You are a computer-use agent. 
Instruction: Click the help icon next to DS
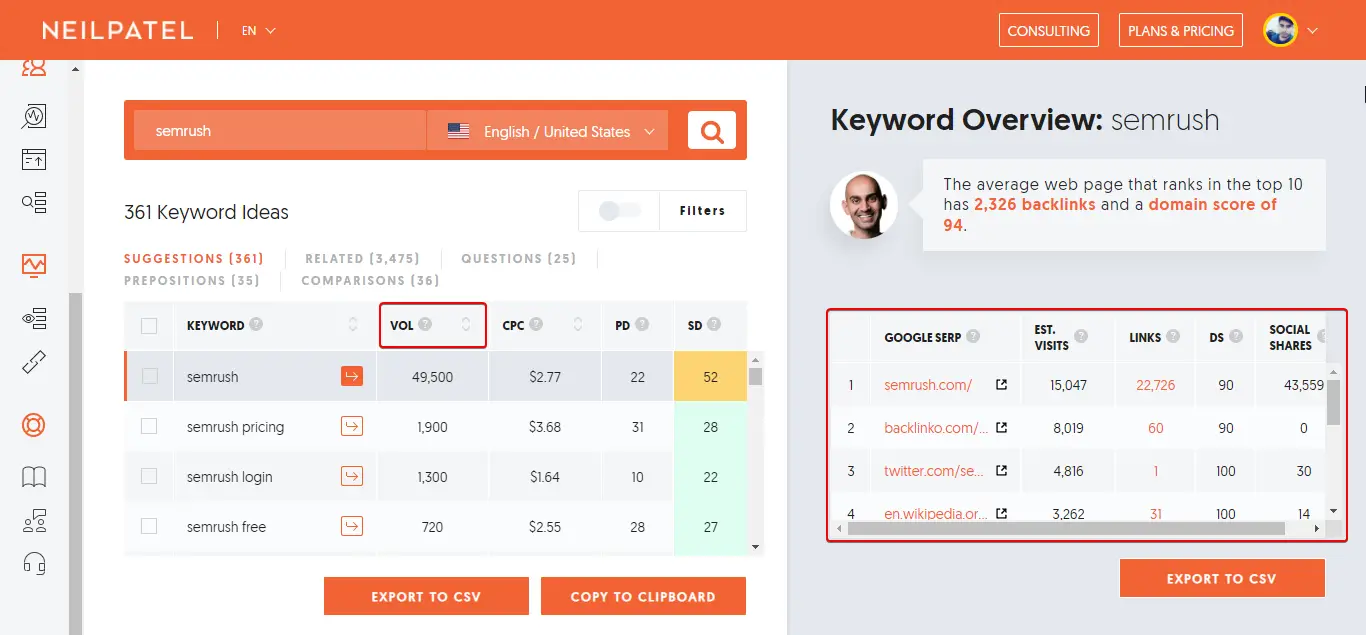[x=1236, y=337]
